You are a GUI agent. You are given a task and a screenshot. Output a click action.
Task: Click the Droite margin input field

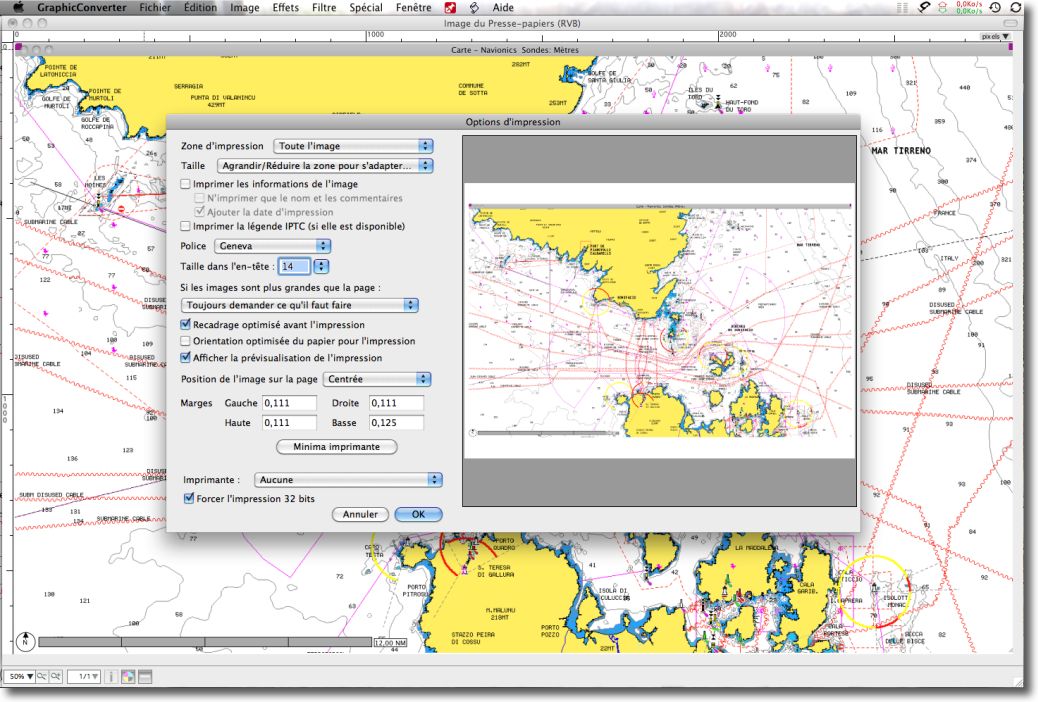(x=396, y=403)
